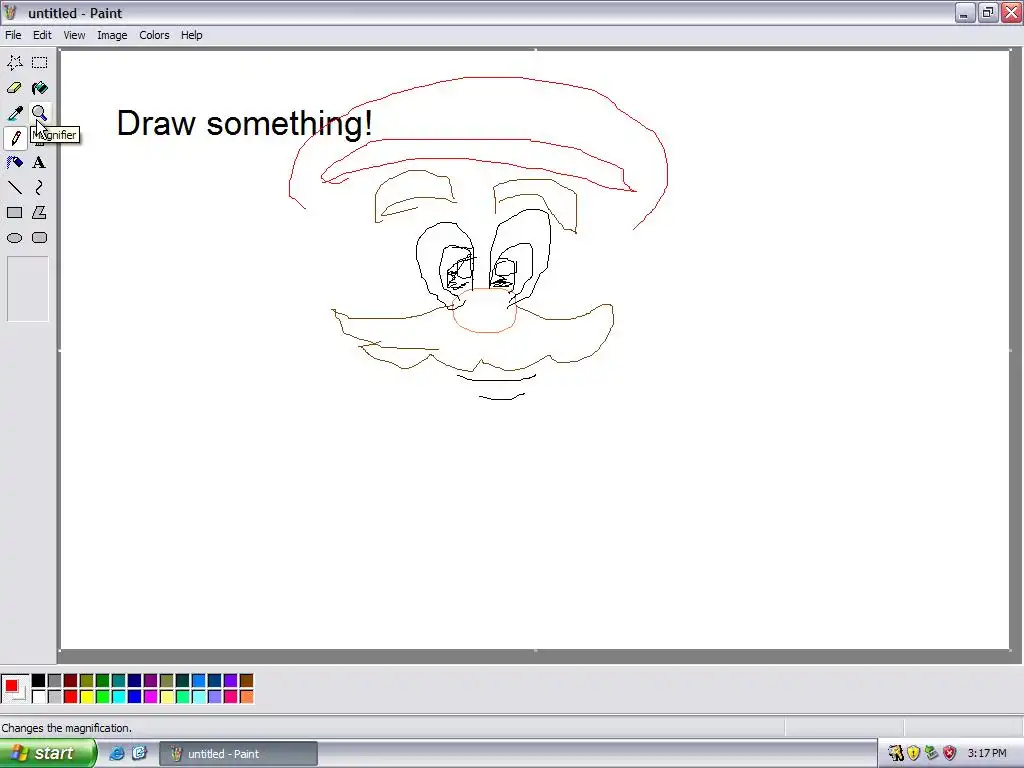The image size is (1024, 768).
Task: Choose the magenta swatch
Action: coord(151,697)
